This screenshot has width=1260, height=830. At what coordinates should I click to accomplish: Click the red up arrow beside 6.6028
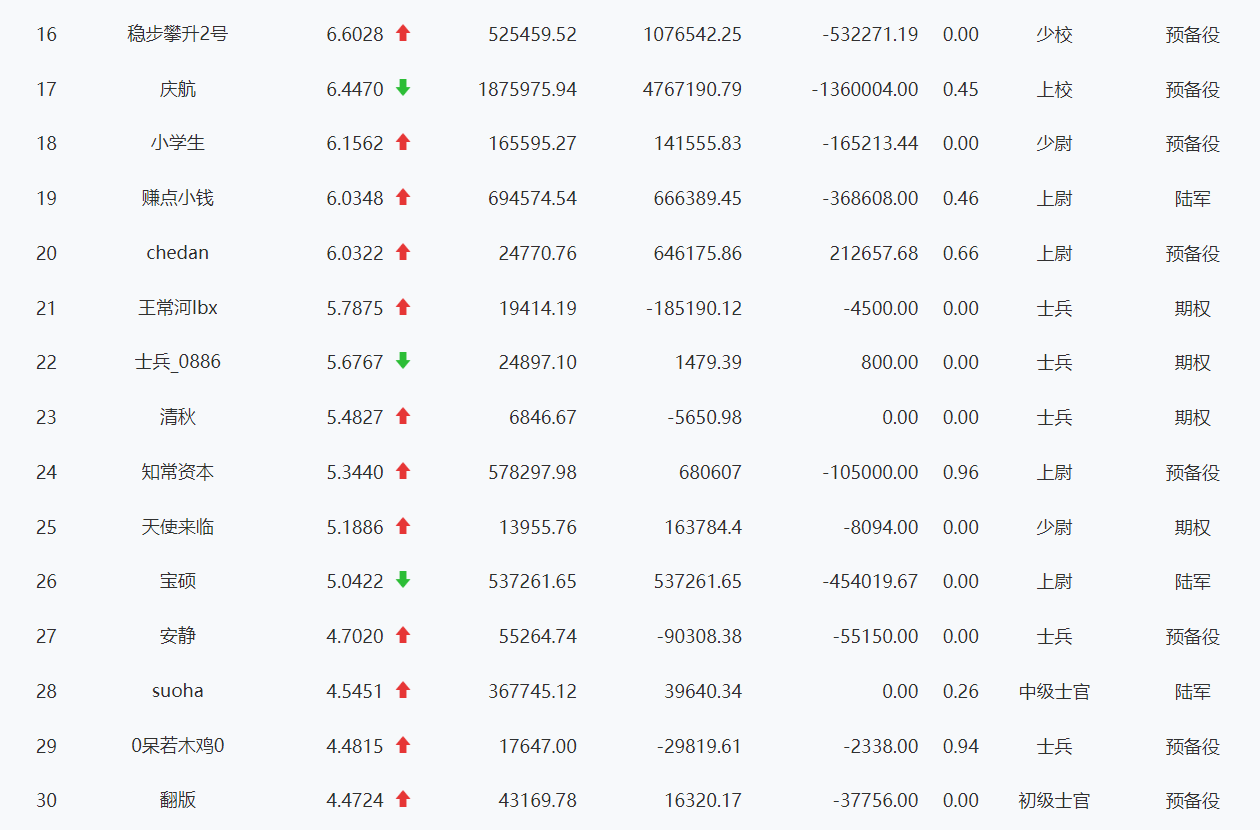pyautogui.click(x=403, y=33)
